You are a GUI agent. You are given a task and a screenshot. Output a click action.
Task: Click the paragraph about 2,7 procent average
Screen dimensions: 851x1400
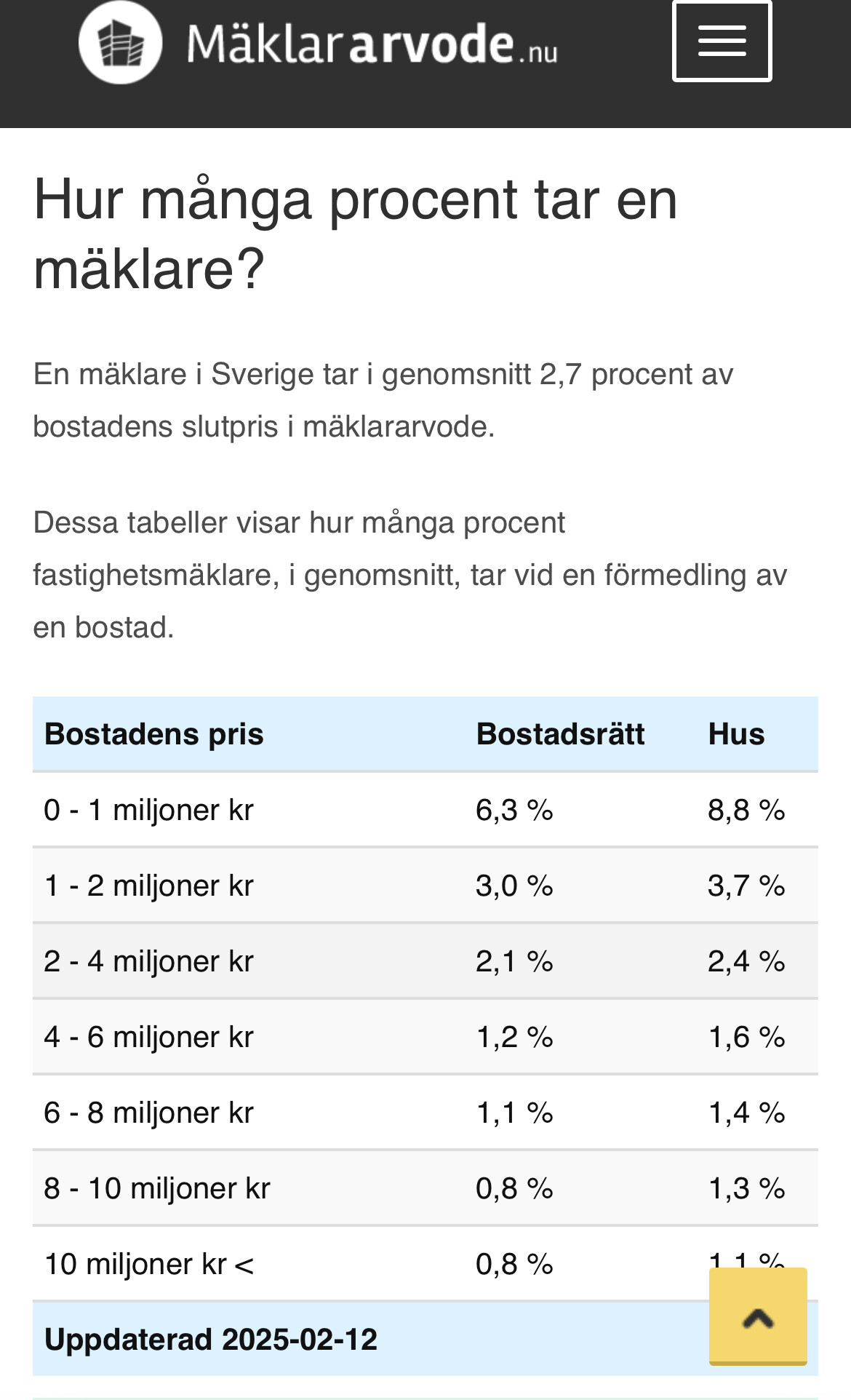click(x=383, y=400)
